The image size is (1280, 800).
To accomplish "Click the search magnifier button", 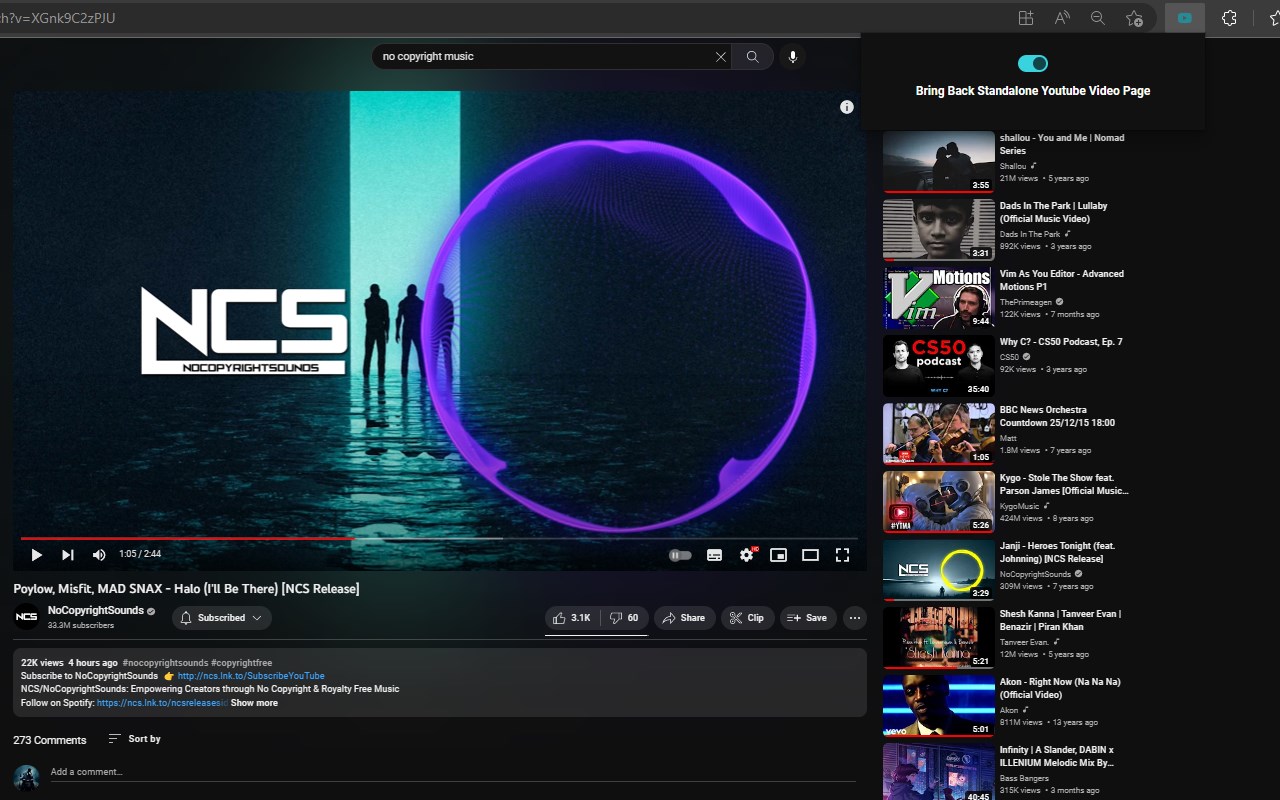I will pos(752,57).
